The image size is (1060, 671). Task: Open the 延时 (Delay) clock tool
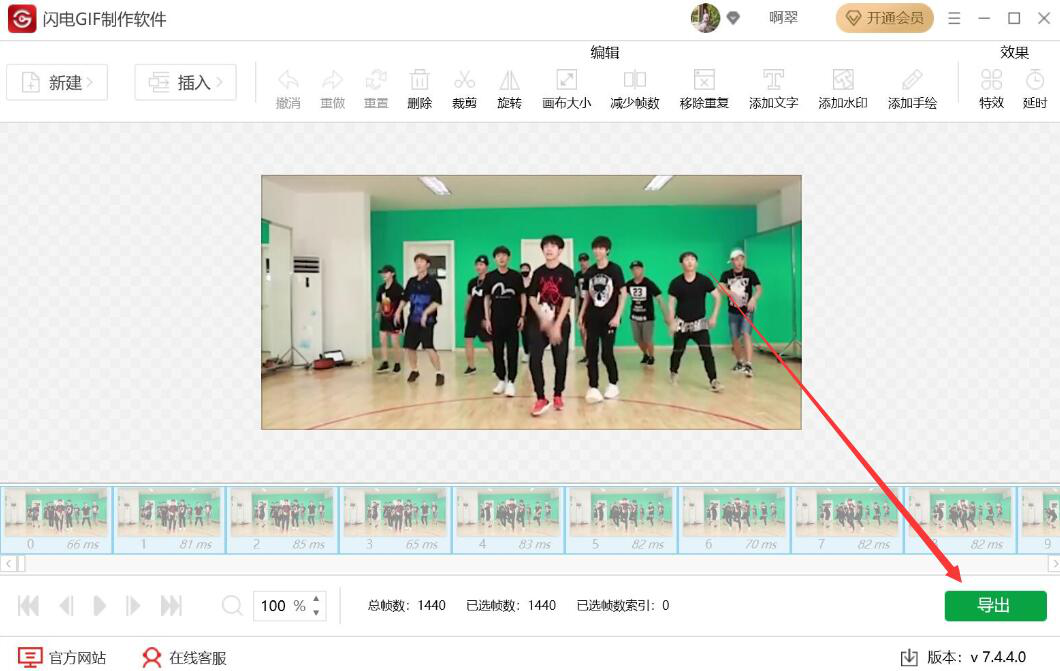point(1035,89)
